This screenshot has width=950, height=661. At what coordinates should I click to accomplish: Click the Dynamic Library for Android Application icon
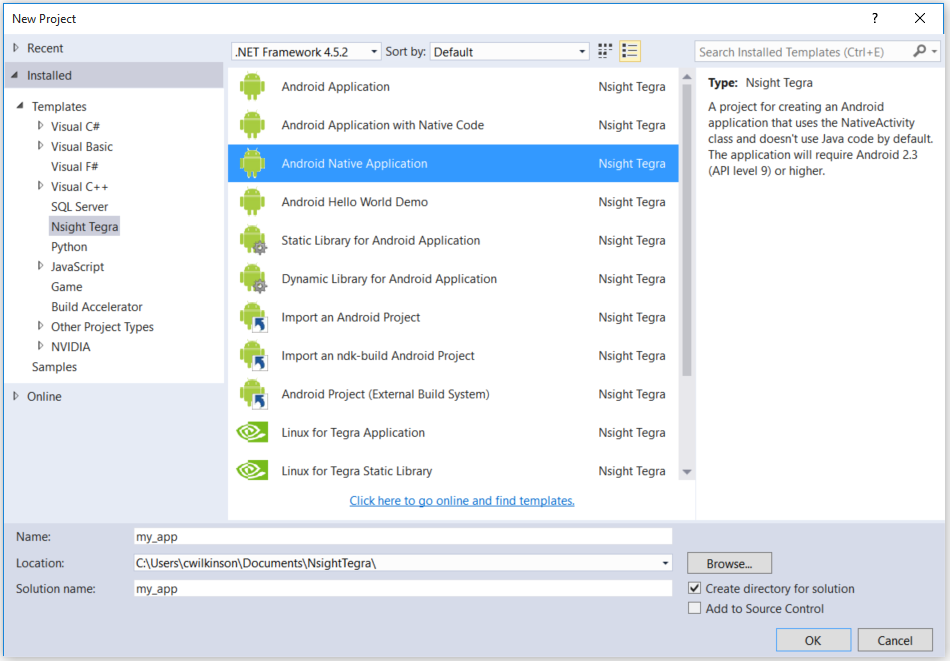tap(253, 279)
